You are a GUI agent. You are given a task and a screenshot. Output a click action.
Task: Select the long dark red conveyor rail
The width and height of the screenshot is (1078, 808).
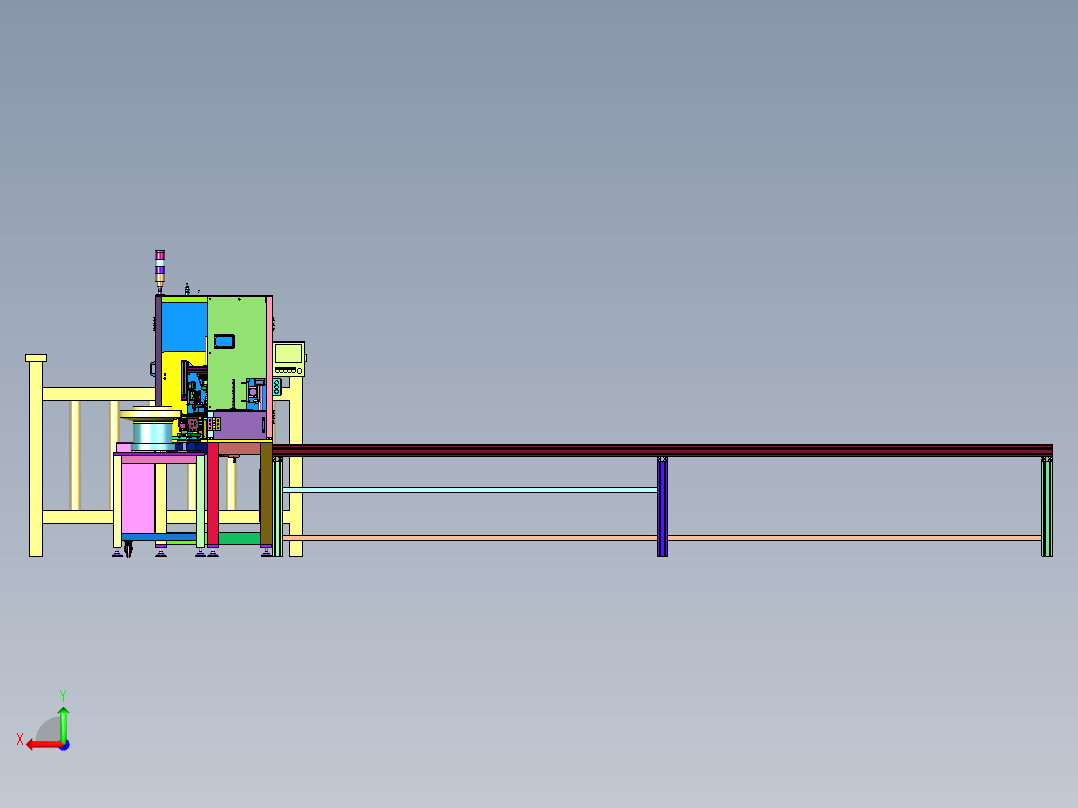(x=662, y=450)
